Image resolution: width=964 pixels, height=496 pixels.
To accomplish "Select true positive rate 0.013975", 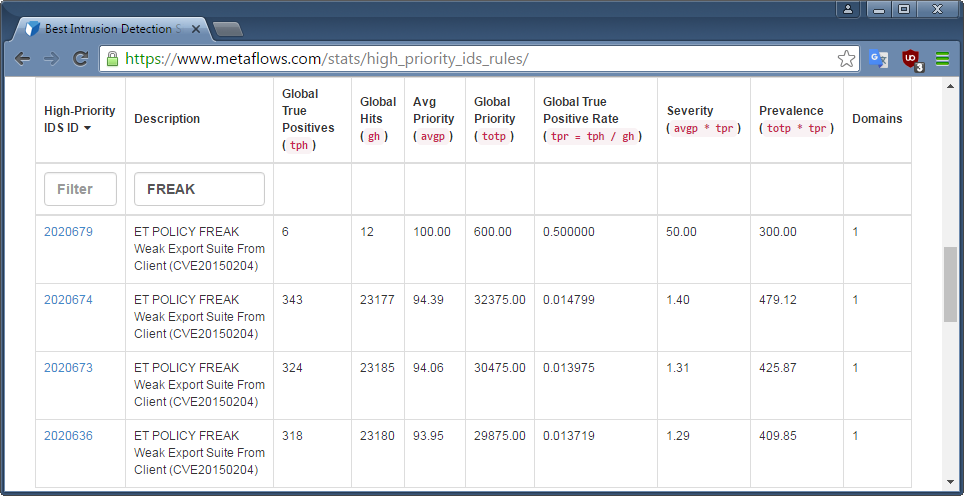I will point(569,368).
